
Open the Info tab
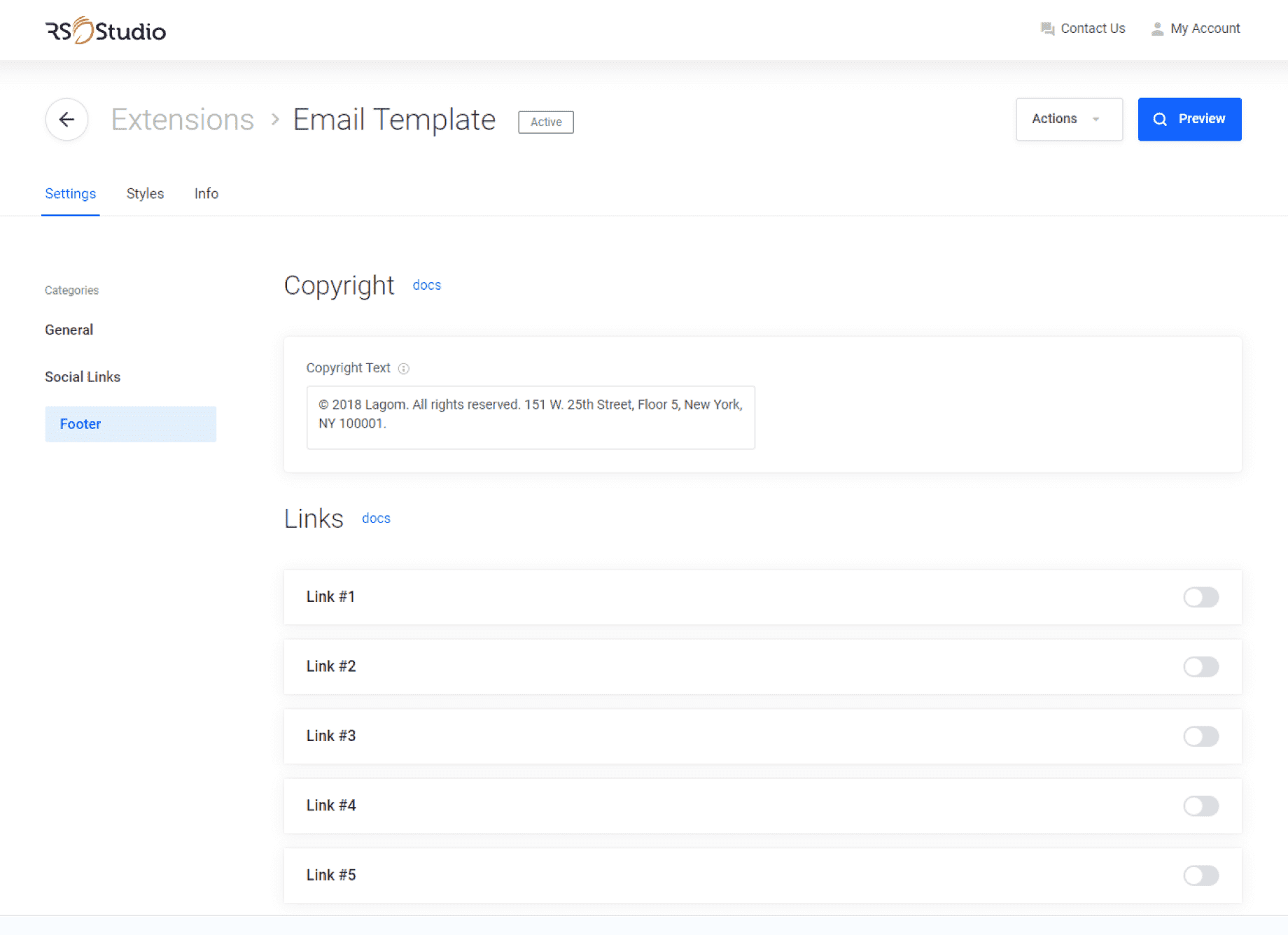pyautogui.click(x=206, y=194)
